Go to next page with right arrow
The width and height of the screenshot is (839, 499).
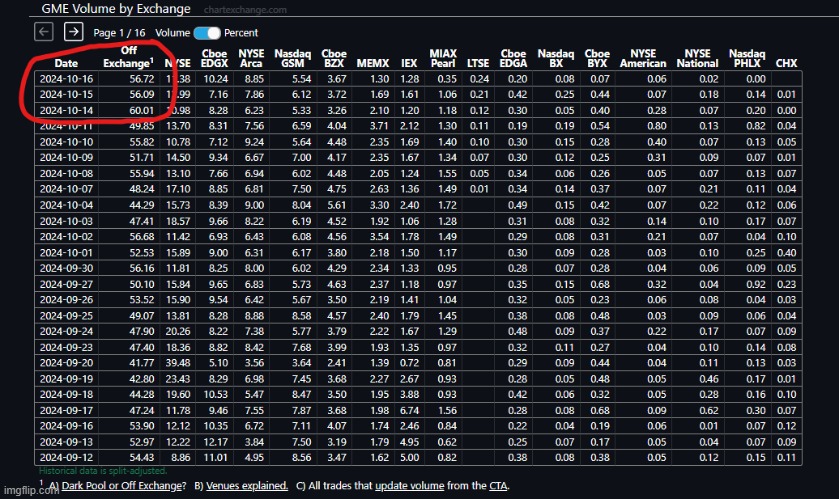pos(73,32)
